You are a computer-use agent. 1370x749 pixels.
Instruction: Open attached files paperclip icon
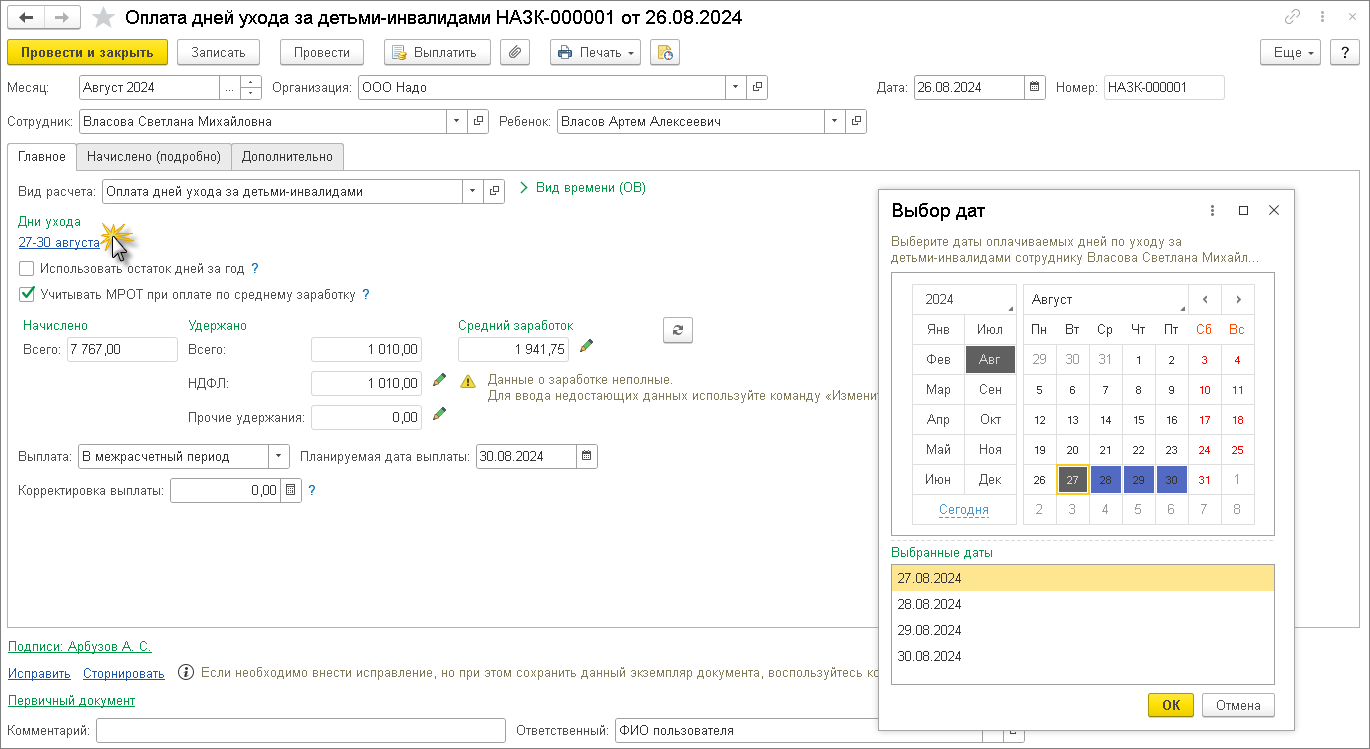coord(514,52)
